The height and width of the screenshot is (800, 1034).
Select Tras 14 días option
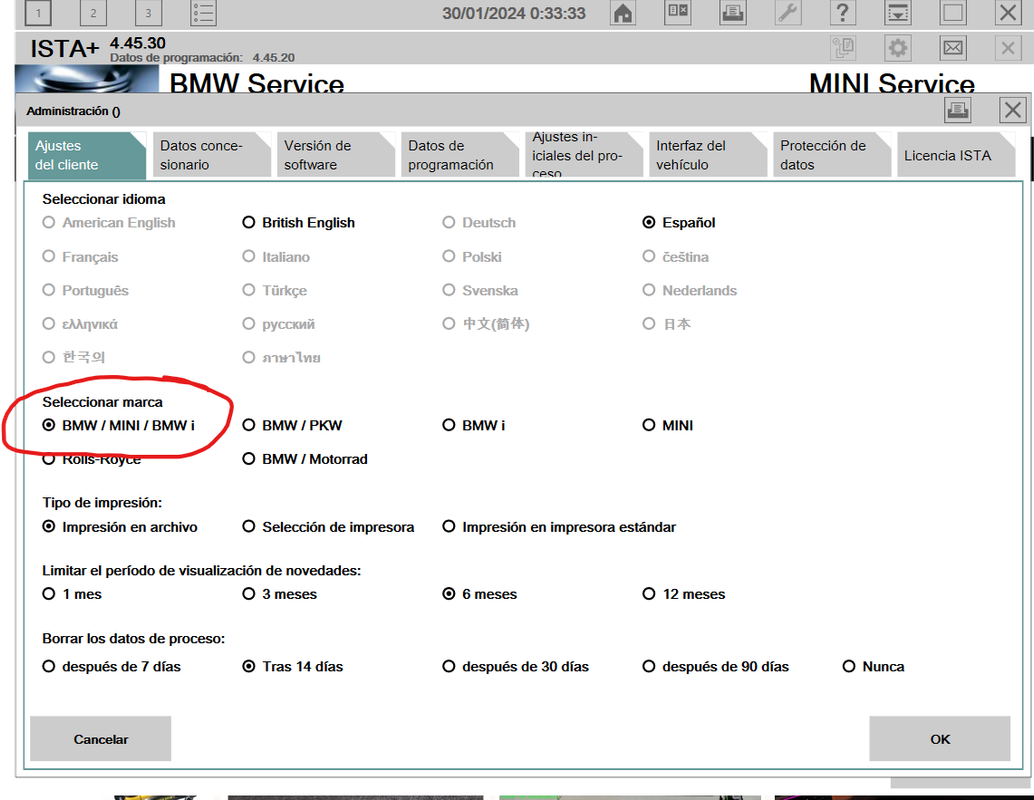pos(293,667)
